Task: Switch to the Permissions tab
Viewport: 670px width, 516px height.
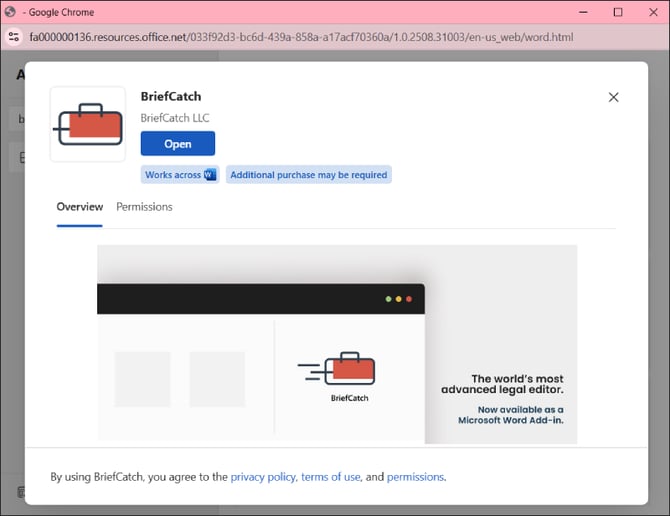Action: click(x=144, y=207)
